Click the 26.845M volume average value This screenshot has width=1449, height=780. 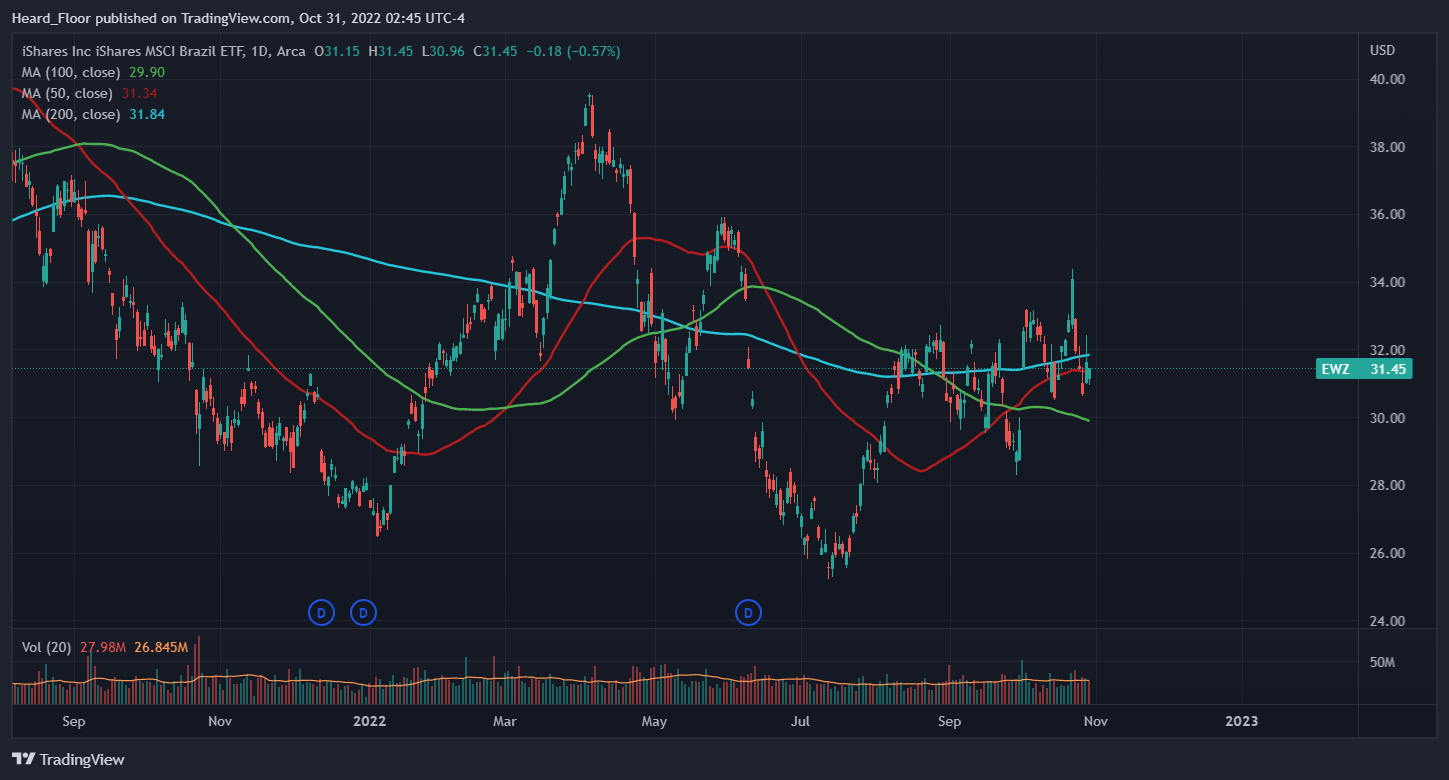pyautogui.click(x=159, y=647)
